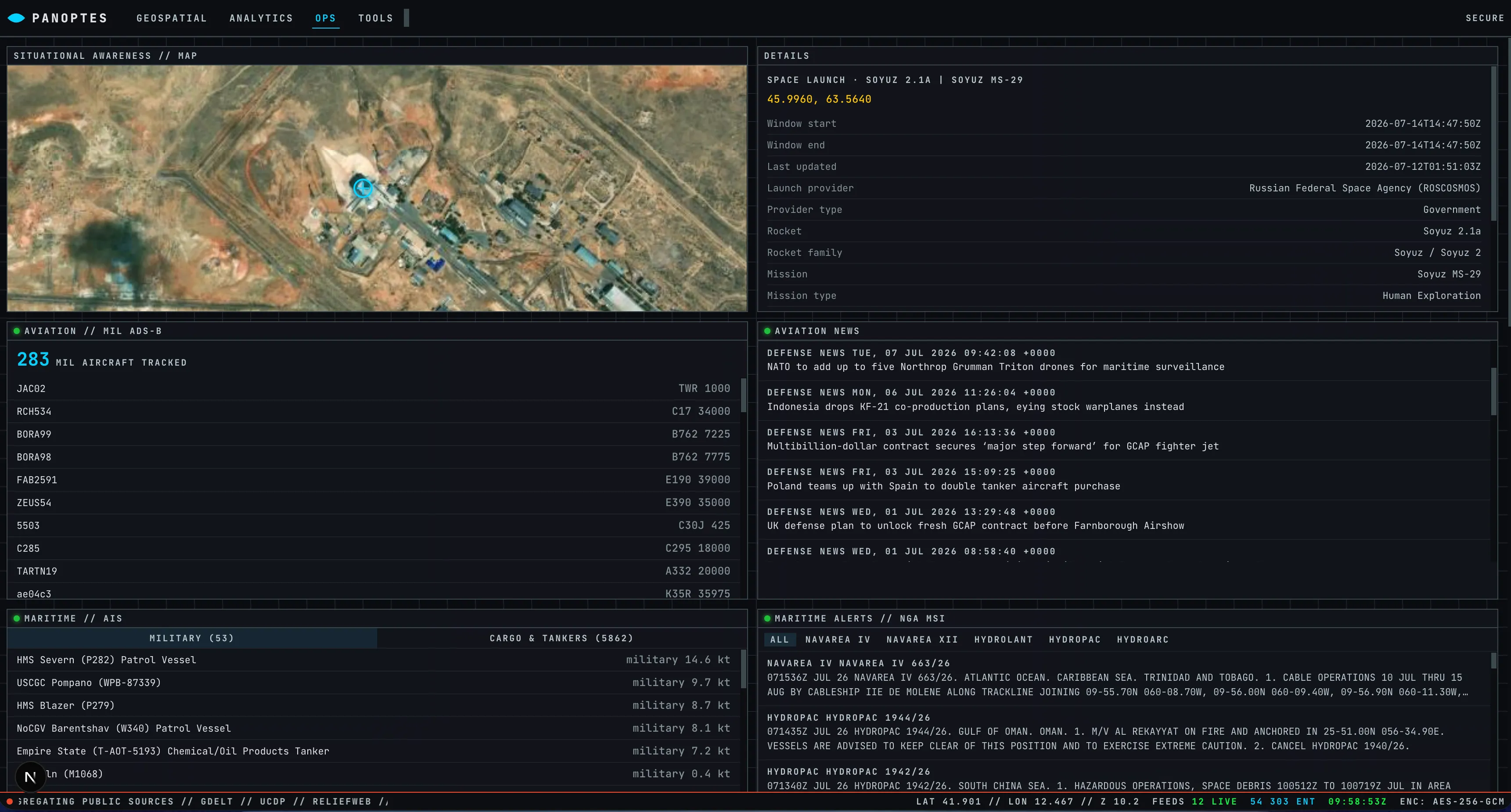This screenshot has height=812, width=1511.
Task: Click the Panoptes eye logo icon
Action: coord(16,18)
